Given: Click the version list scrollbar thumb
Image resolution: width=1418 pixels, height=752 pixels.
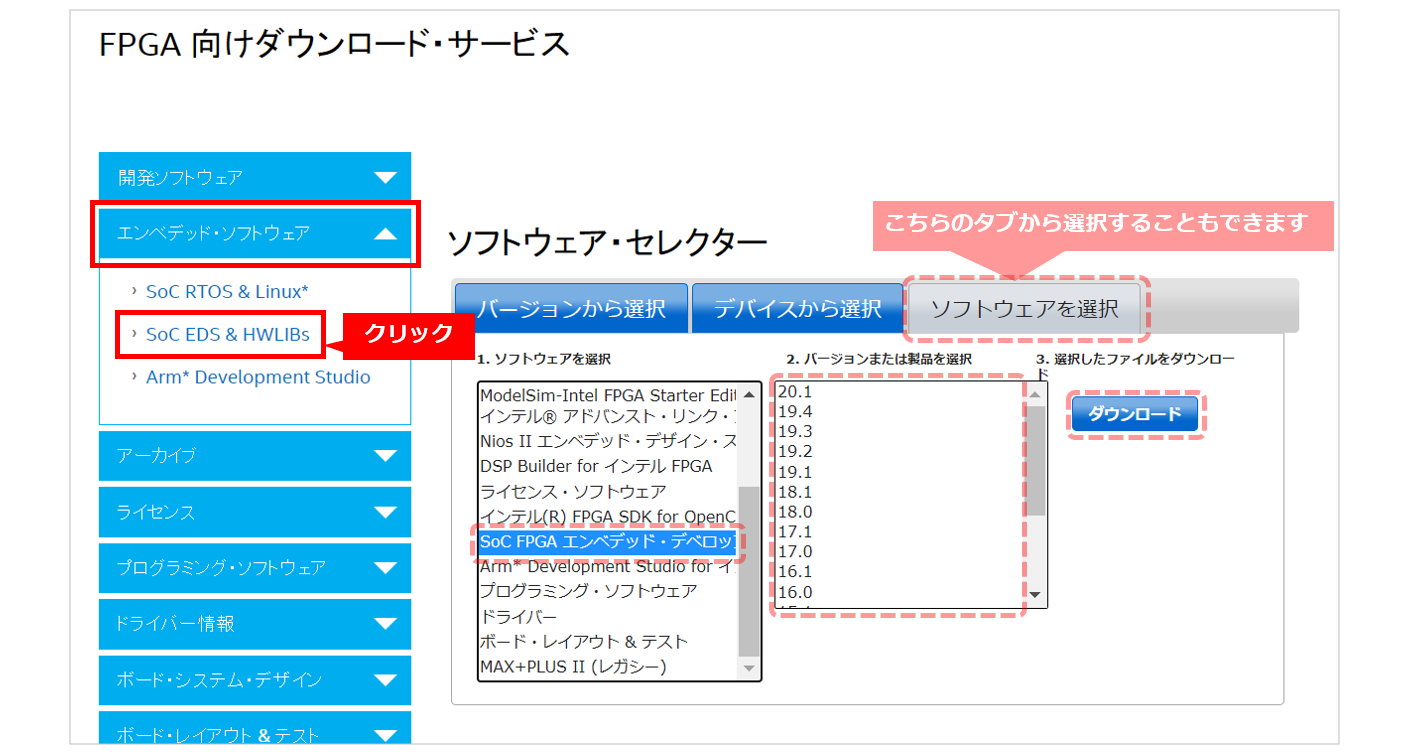Looking at the screenshot, I should (1036, 461).
